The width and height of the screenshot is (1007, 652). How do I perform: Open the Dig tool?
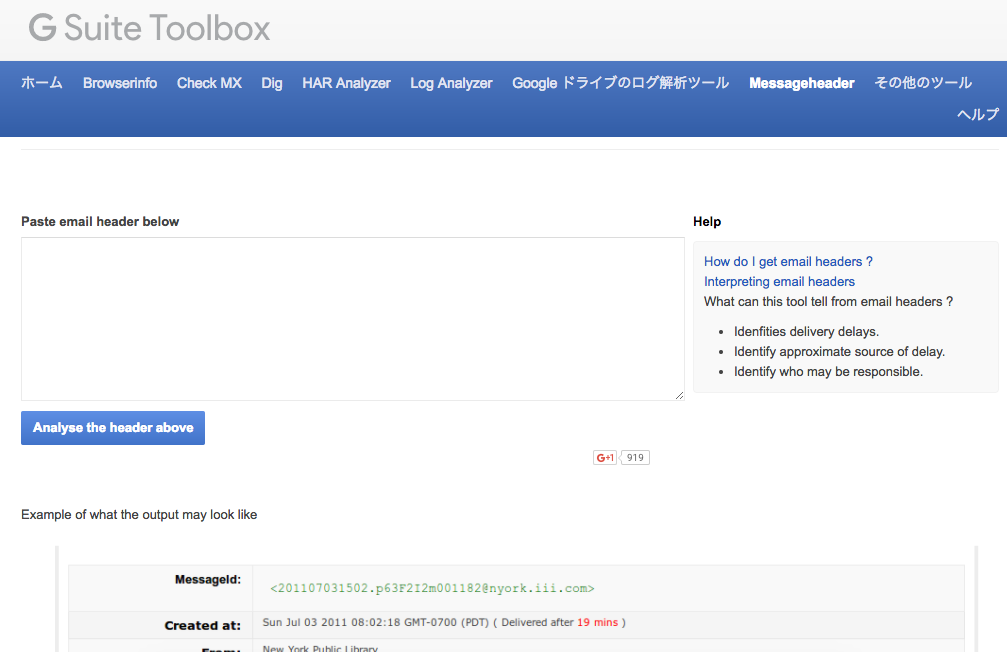271,83
